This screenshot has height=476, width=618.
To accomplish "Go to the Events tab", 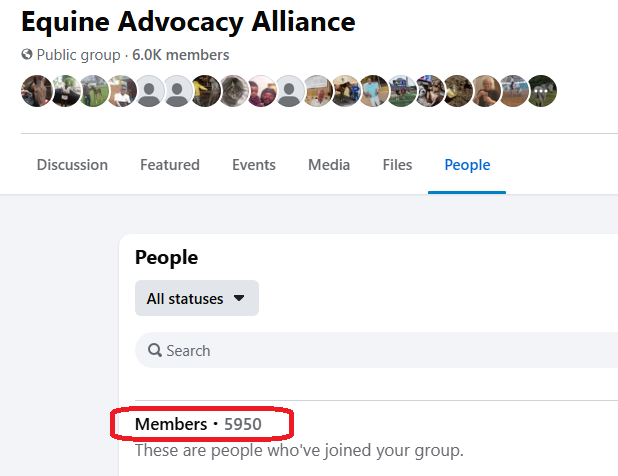I will [x=254, y=165].
